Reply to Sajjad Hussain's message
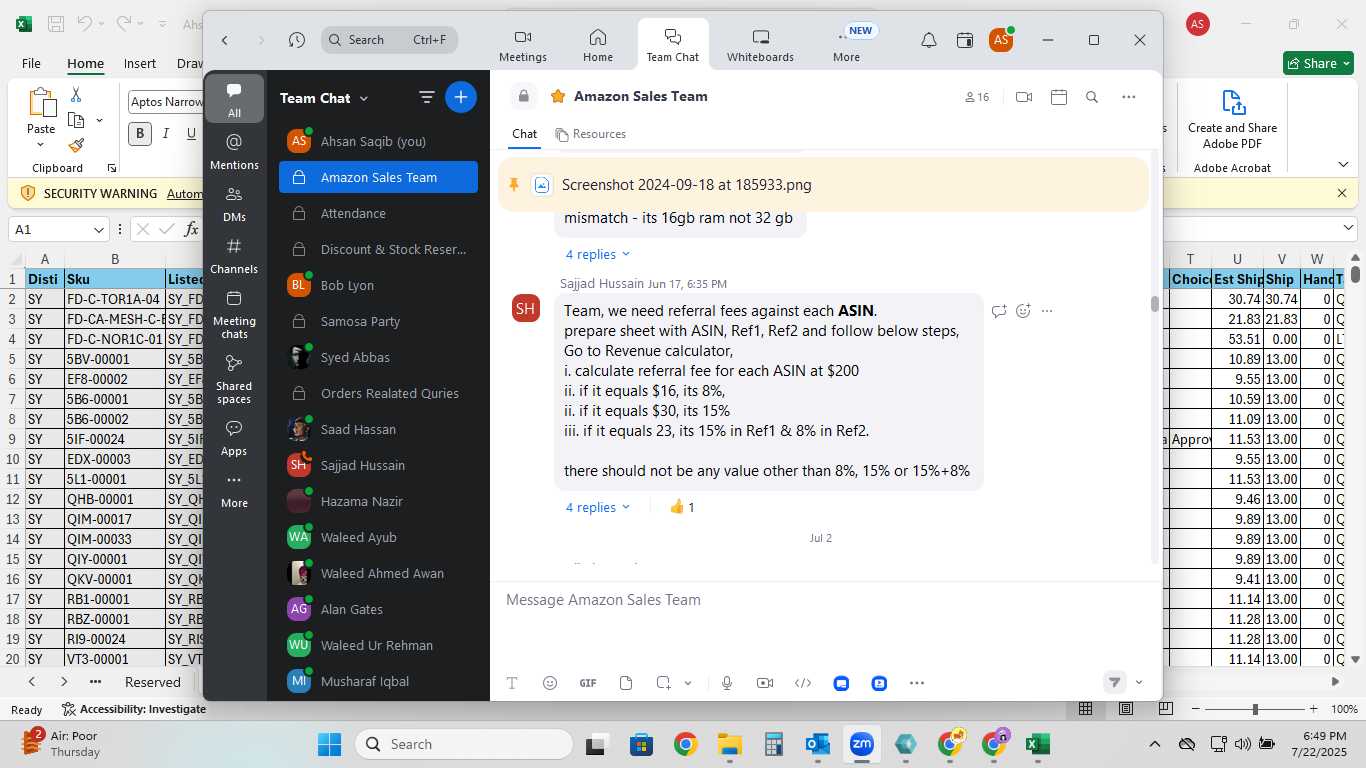The image size is (1366, 768). (x=999, y=311)
